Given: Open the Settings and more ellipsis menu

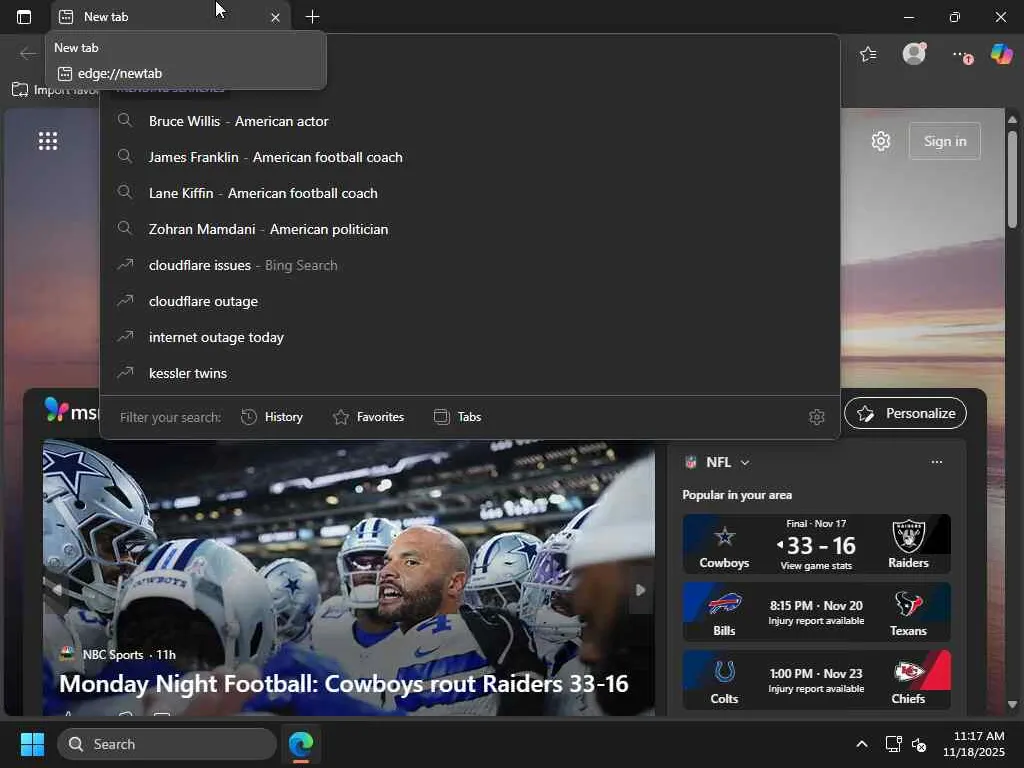Looking at the screenshot, I should (x=959, y=54).
